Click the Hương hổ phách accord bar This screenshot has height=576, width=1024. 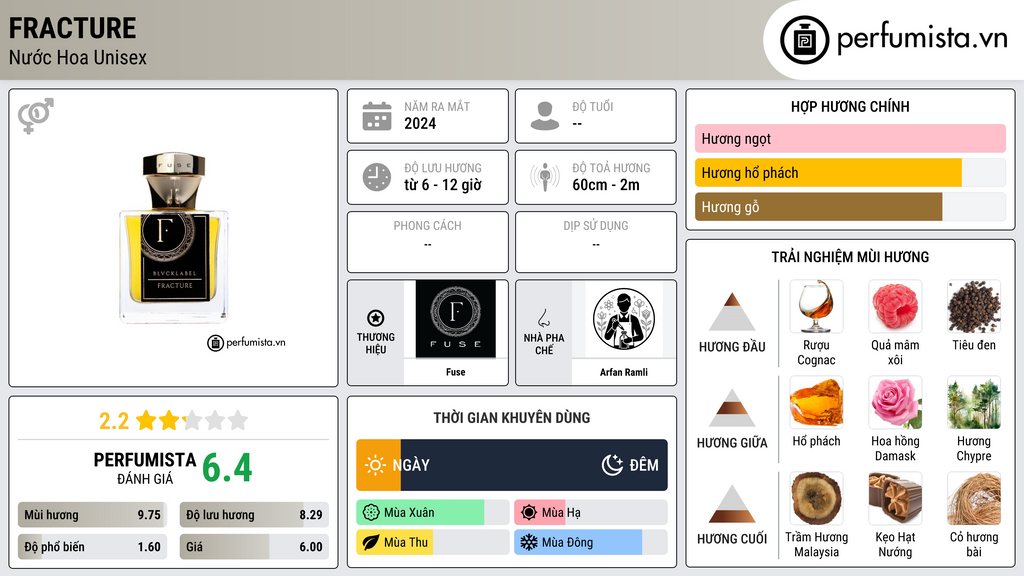(850, 172)
